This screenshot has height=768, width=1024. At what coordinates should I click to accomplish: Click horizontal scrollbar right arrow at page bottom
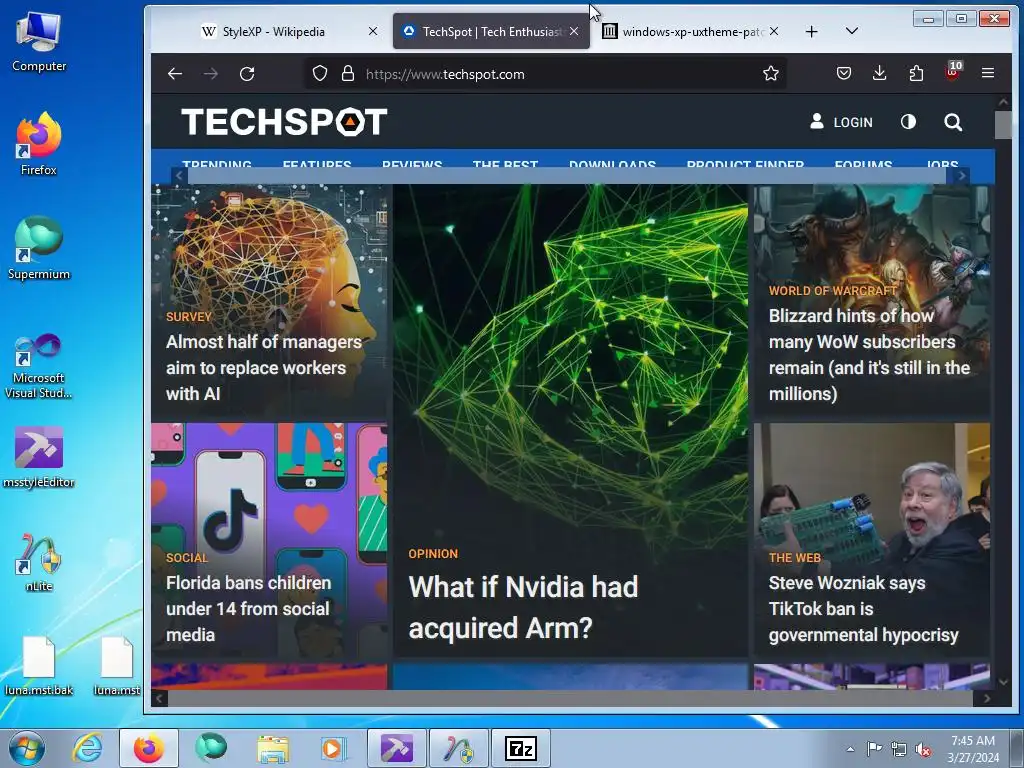[987, 698]
